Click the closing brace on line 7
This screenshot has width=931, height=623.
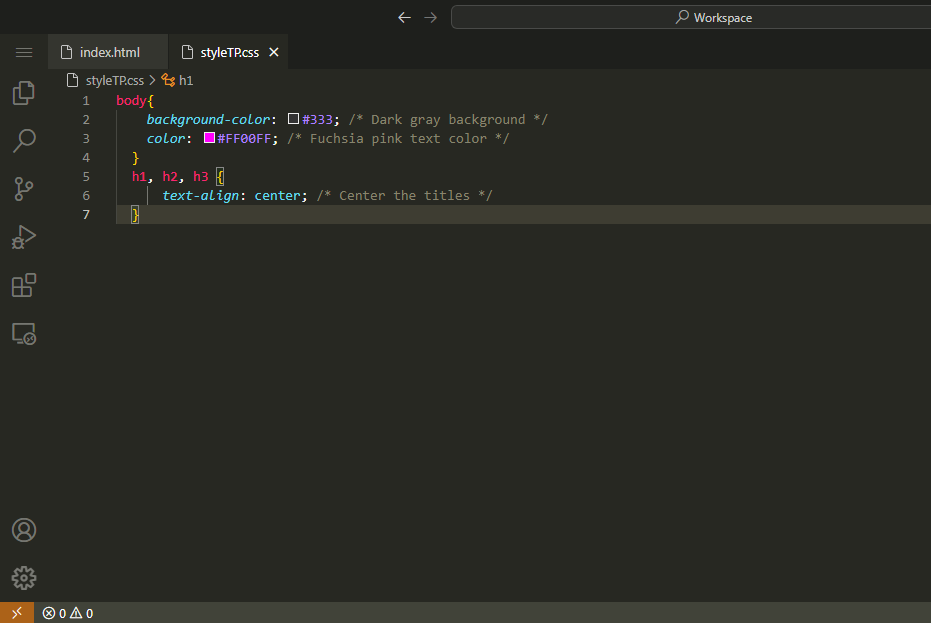pos(135,214)
